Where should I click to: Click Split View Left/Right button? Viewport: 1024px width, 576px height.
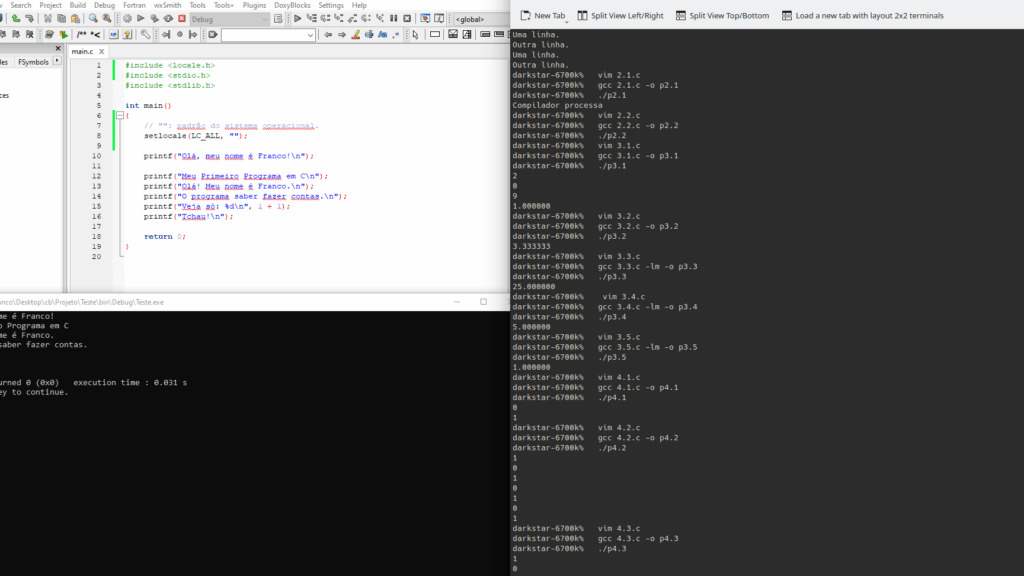pyautogui.click(x=620, y=15)
